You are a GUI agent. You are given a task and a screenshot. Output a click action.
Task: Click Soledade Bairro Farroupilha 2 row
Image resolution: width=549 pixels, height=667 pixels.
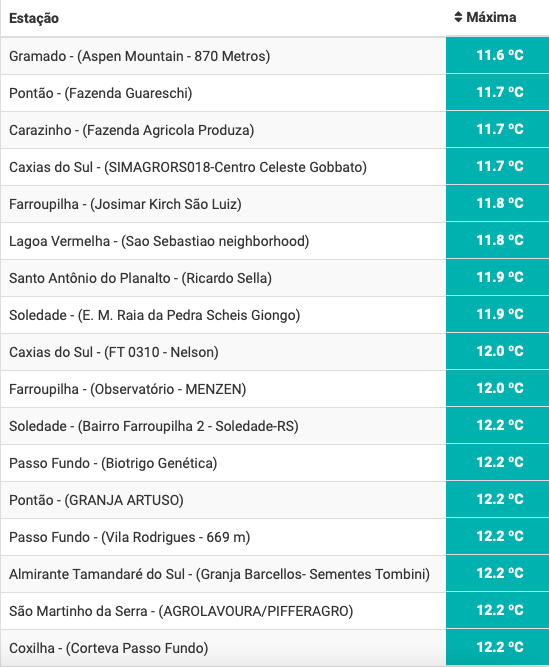[x=275, y=426]
